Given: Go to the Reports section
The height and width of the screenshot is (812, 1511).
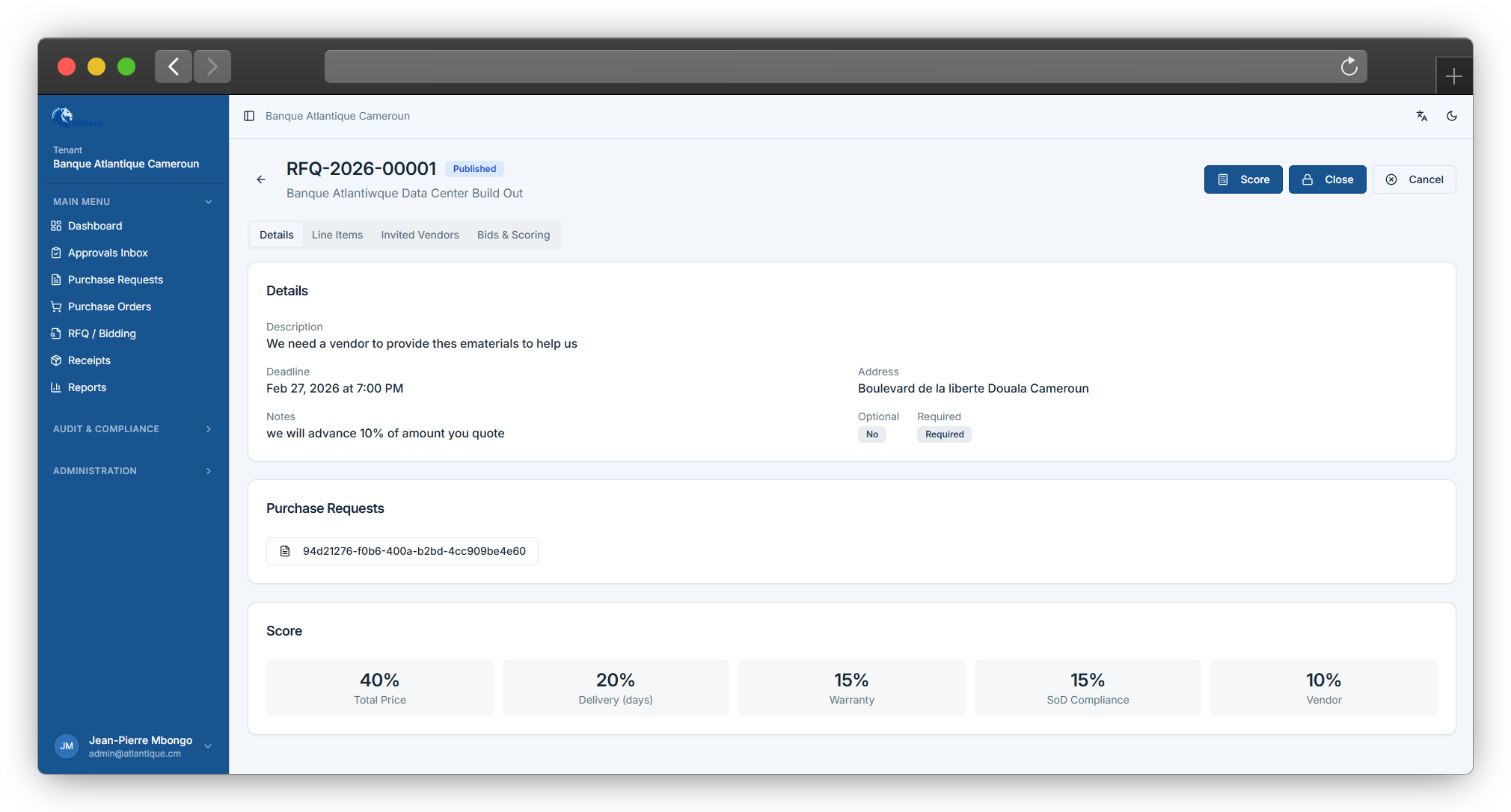Looking at the screenshot, I should (87, 387).
